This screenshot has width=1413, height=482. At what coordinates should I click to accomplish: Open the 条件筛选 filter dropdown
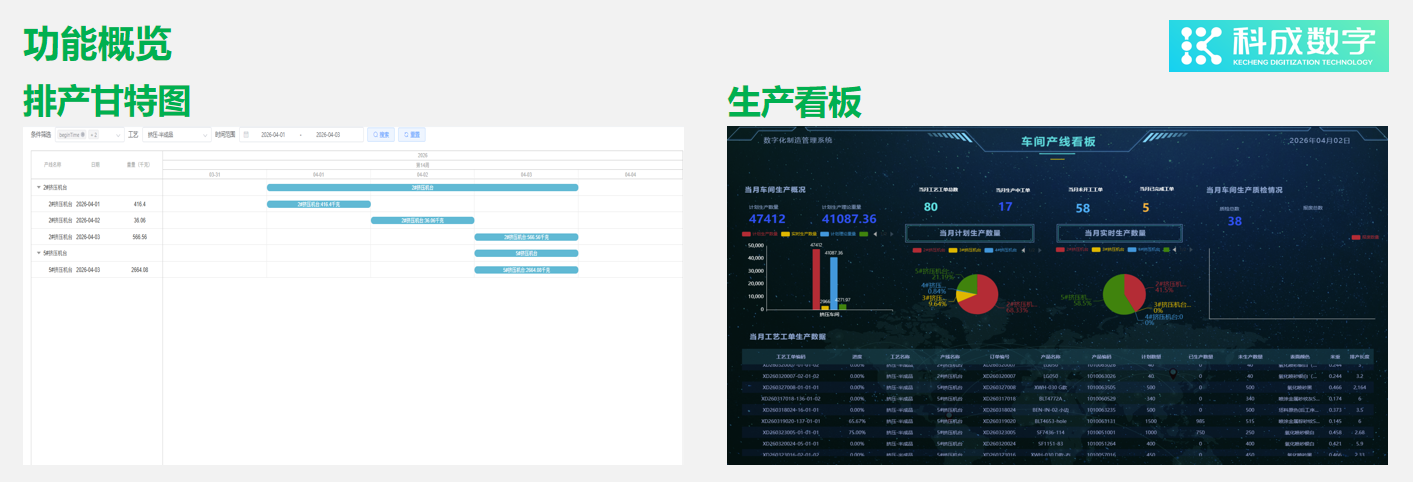(x=88, y=134)
